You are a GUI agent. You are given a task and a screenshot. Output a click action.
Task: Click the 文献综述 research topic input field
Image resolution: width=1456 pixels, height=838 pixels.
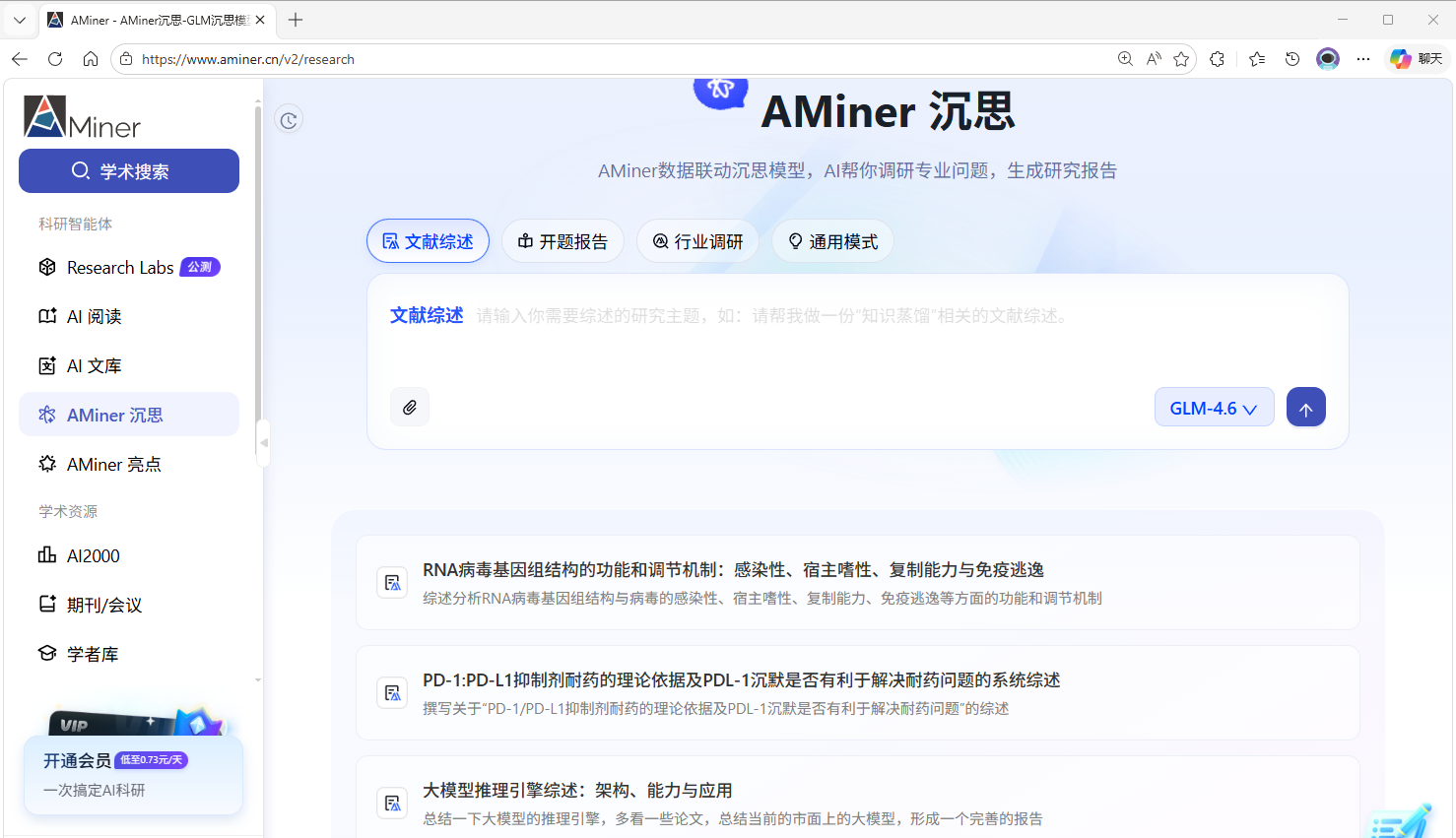pos(857,316)
